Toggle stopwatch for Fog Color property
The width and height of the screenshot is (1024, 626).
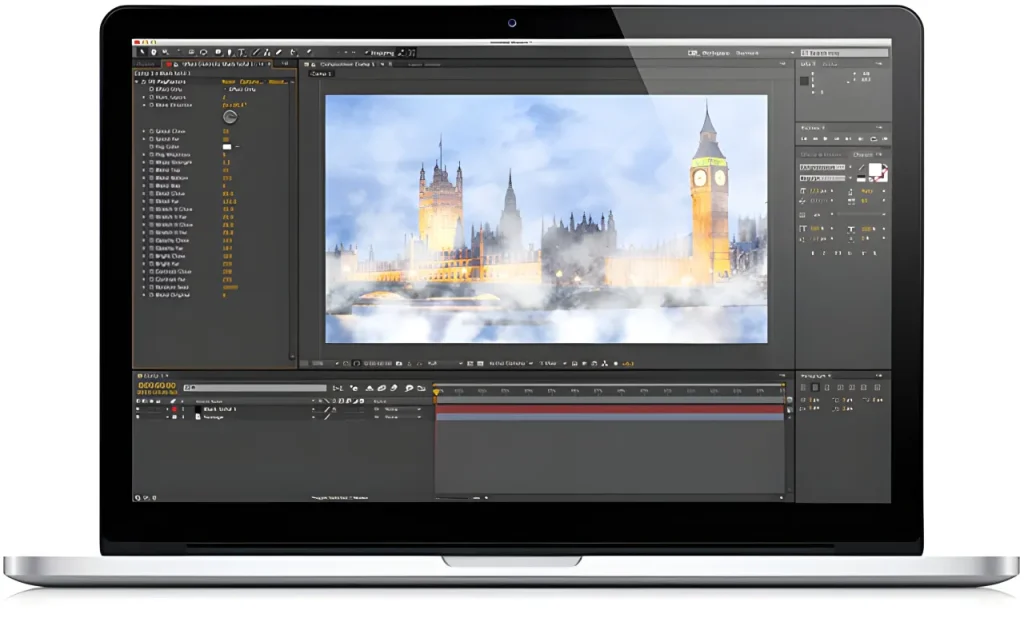click(151, 147)
